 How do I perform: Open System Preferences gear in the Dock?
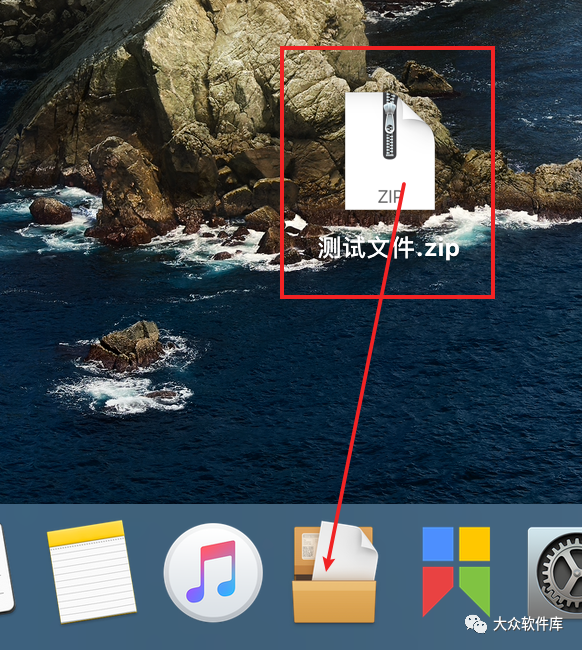click(x=555, y=572)
